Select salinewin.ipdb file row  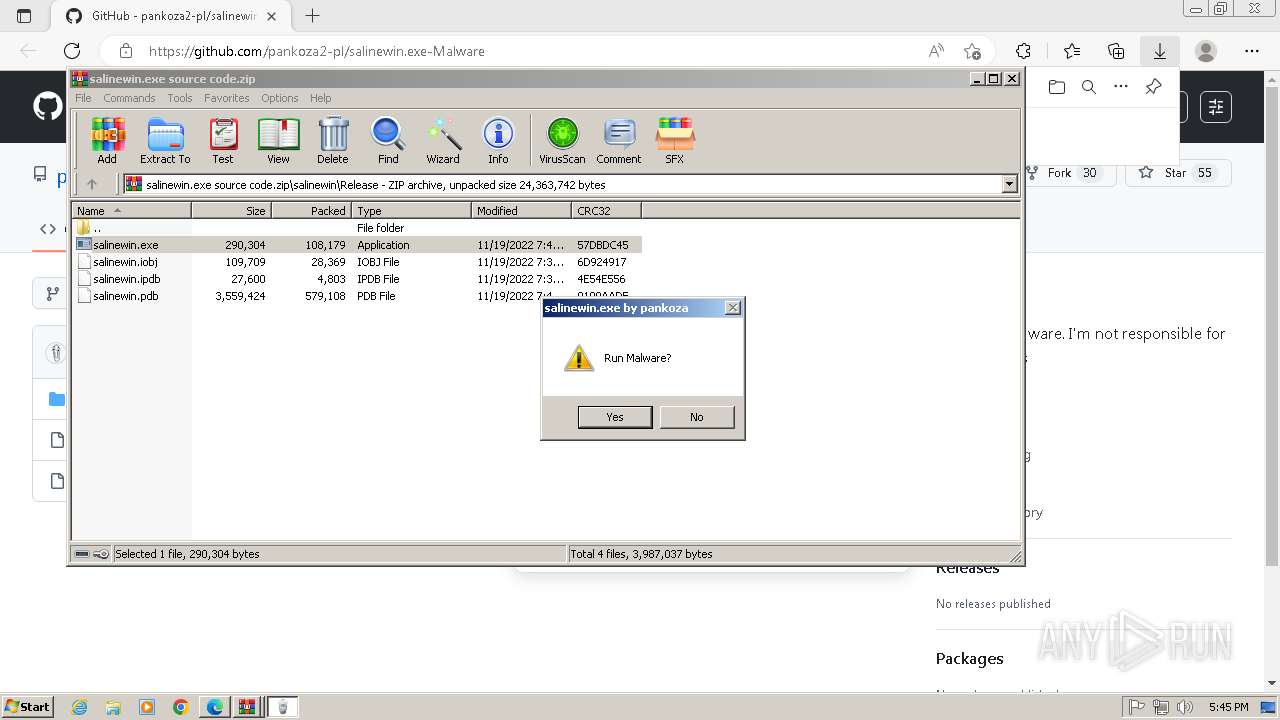(x=357, y=279)
